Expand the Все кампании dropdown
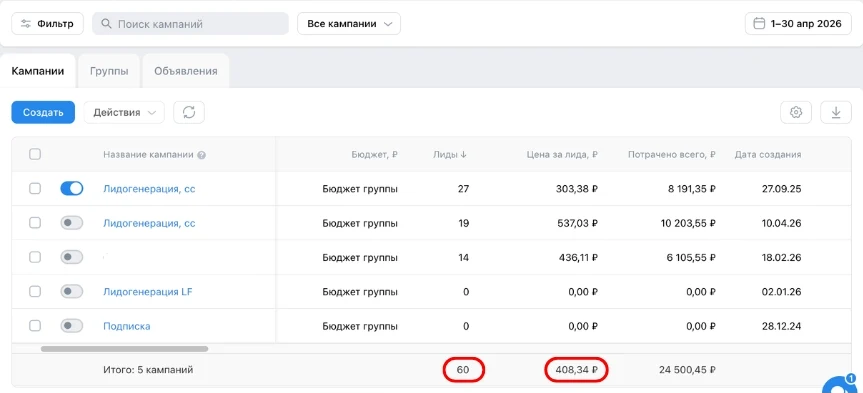Image resolution: width=863 pixels, height=393 pixels. click(x=349, y=24)
